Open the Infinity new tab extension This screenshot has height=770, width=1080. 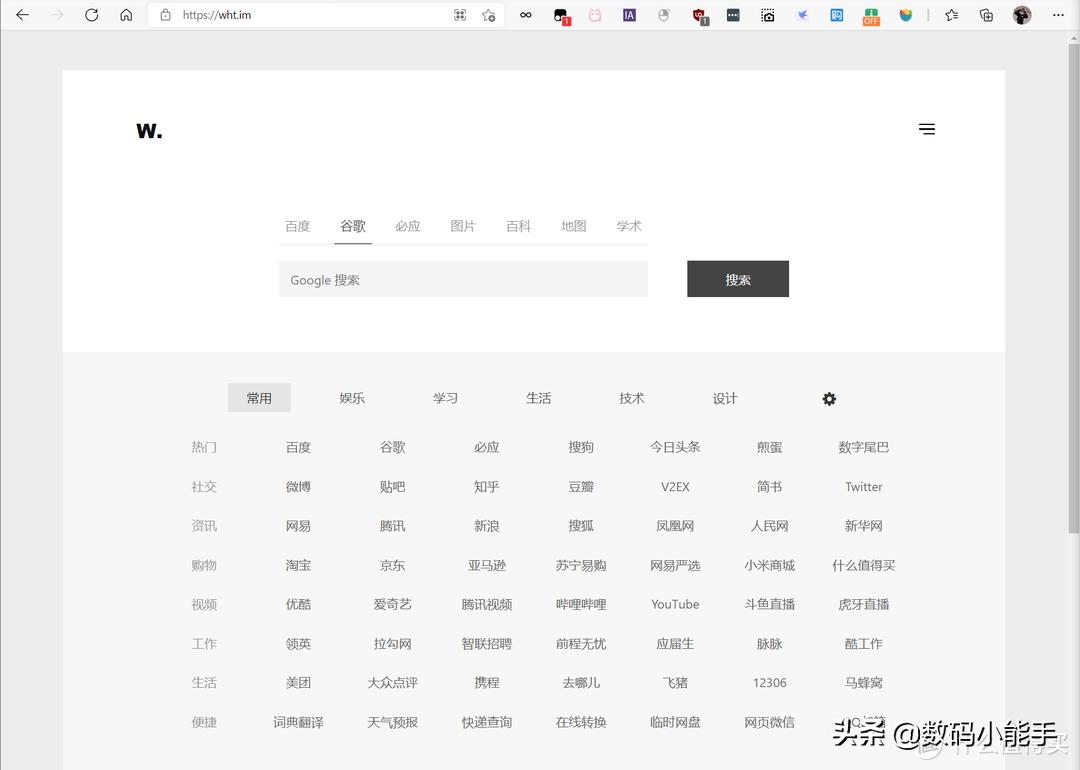[x=526, y=15]
